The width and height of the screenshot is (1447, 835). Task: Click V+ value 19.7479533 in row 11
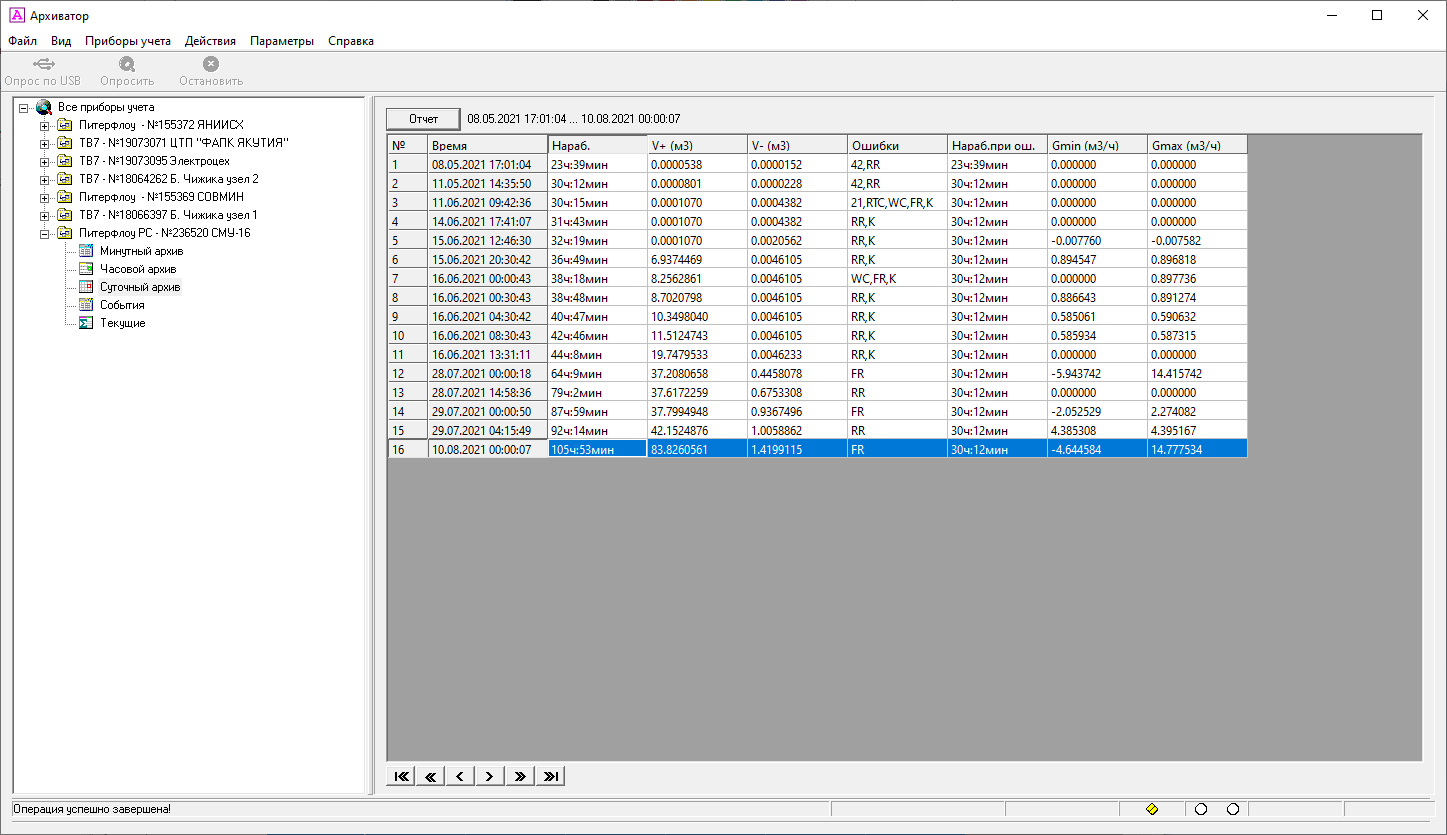[x=698, y=354]
